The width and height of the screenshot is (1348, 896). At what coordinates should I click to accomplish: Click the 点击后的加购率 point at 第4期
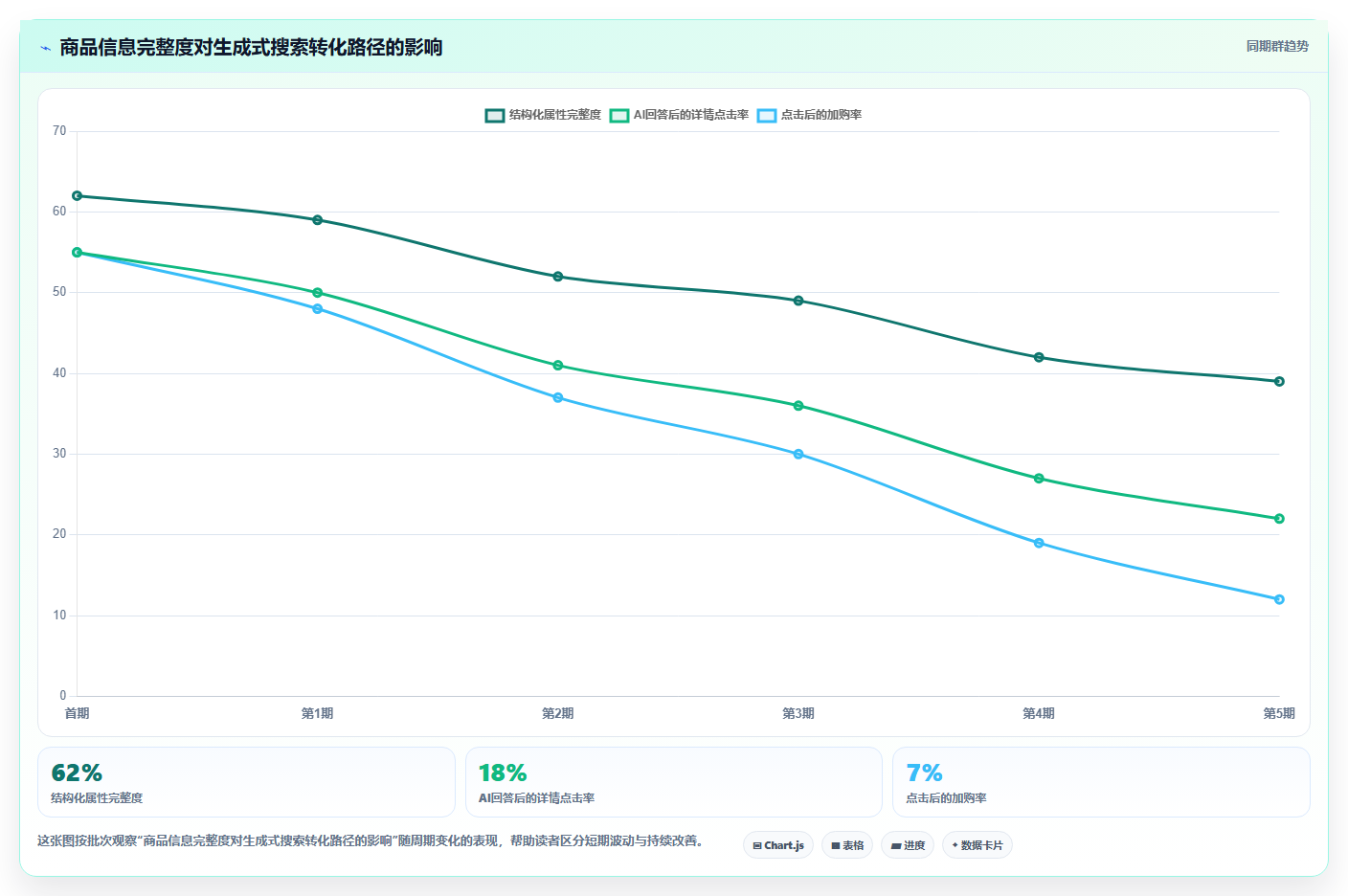pyautogui.click(x=1039, y=543)
